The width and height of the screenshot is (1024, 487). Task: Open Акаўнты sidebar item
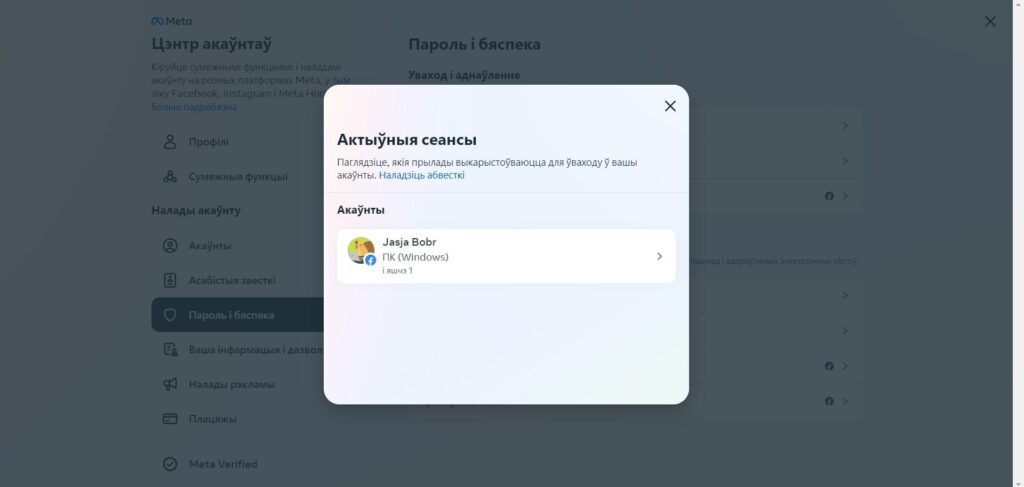(238, 245)
